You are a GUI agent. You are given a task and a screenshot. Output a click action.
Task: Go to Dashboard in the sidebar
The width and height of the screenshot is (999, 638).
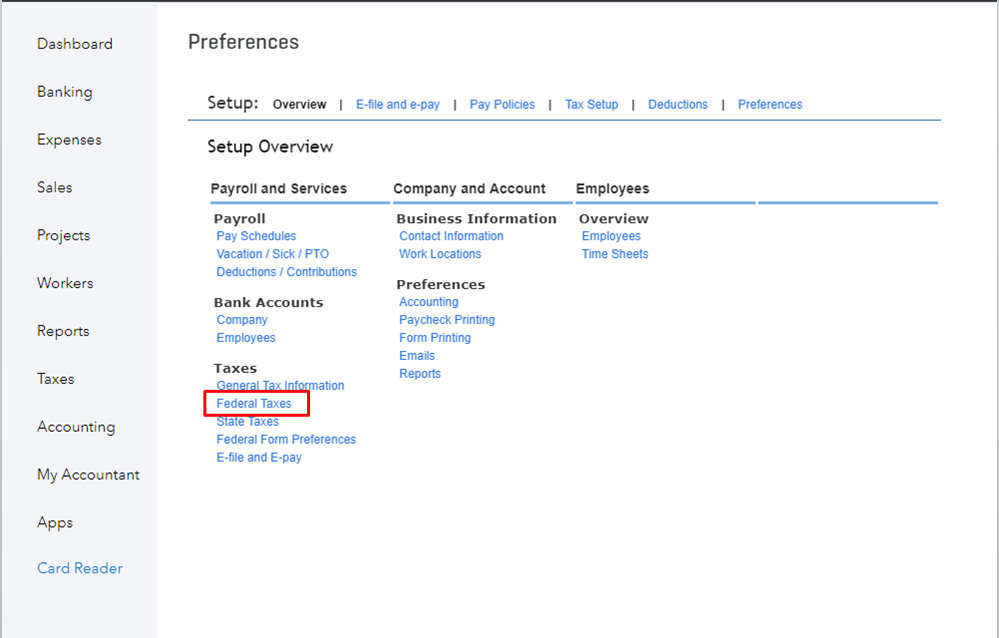pos(75,44)
